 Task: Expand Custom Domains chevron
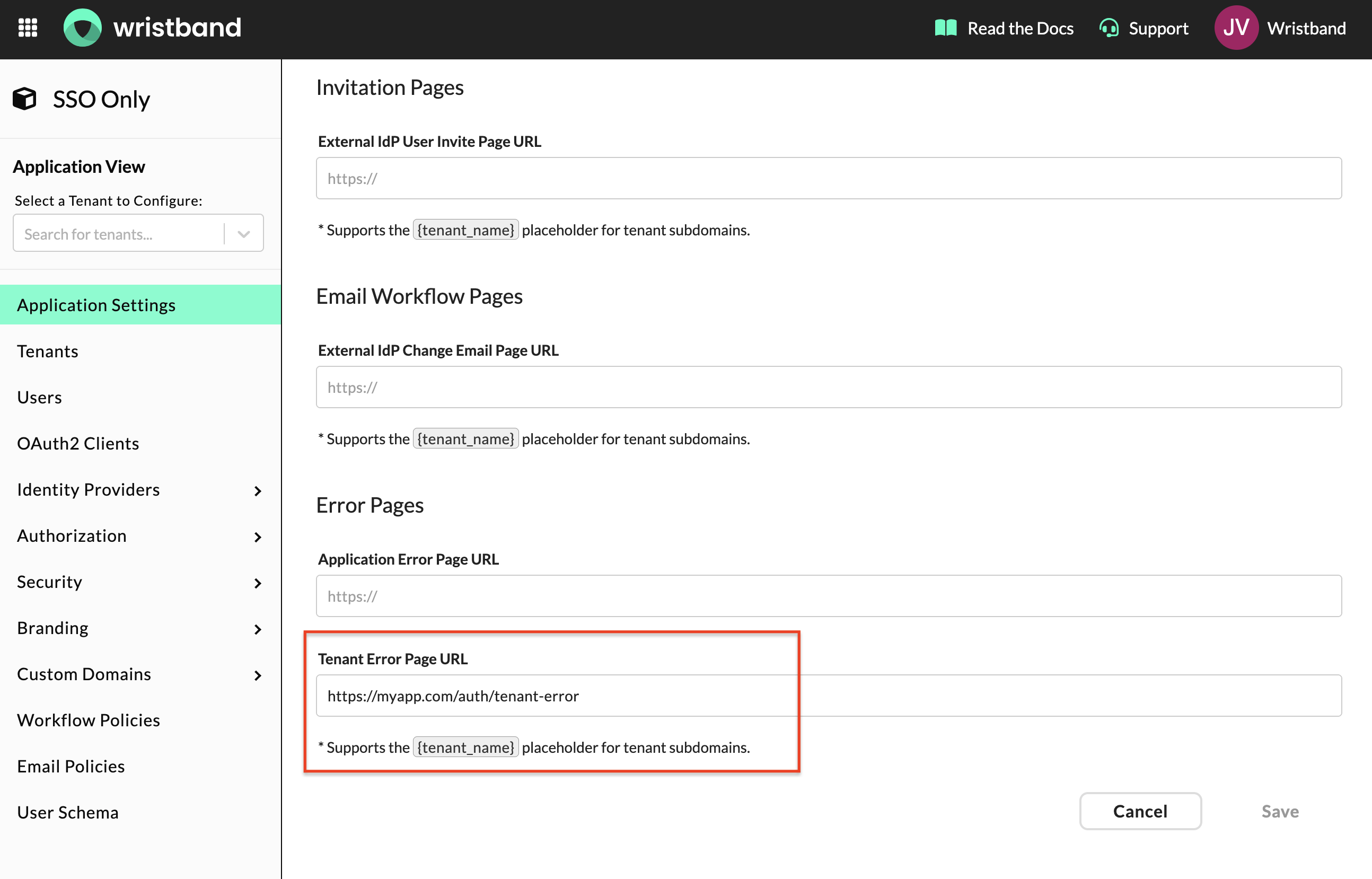click(258, 676)
